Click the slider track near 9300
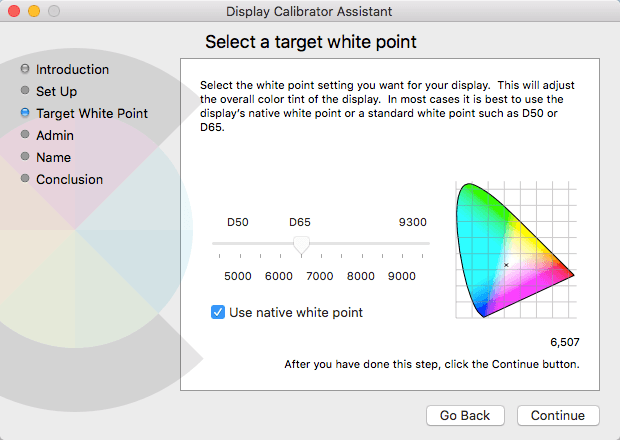This screenshot has width=620, height=440. pyautogui.click(x=411, y=243)
